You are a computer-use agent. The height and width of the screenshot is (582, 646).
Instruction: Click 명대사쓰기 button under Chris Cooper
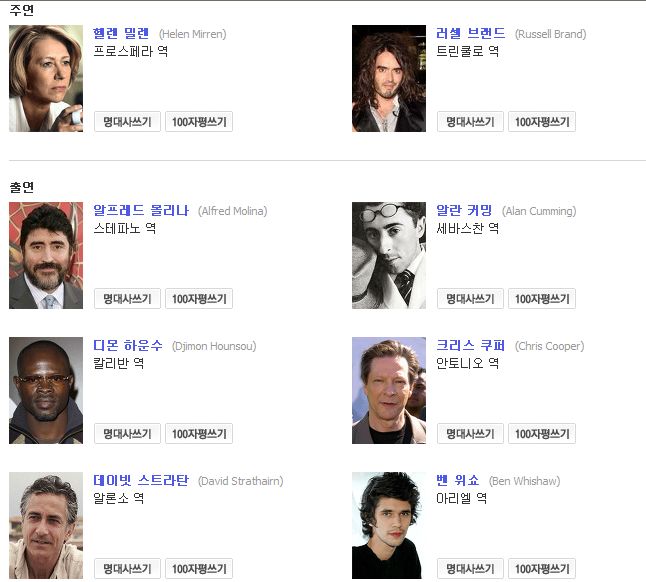470,434
